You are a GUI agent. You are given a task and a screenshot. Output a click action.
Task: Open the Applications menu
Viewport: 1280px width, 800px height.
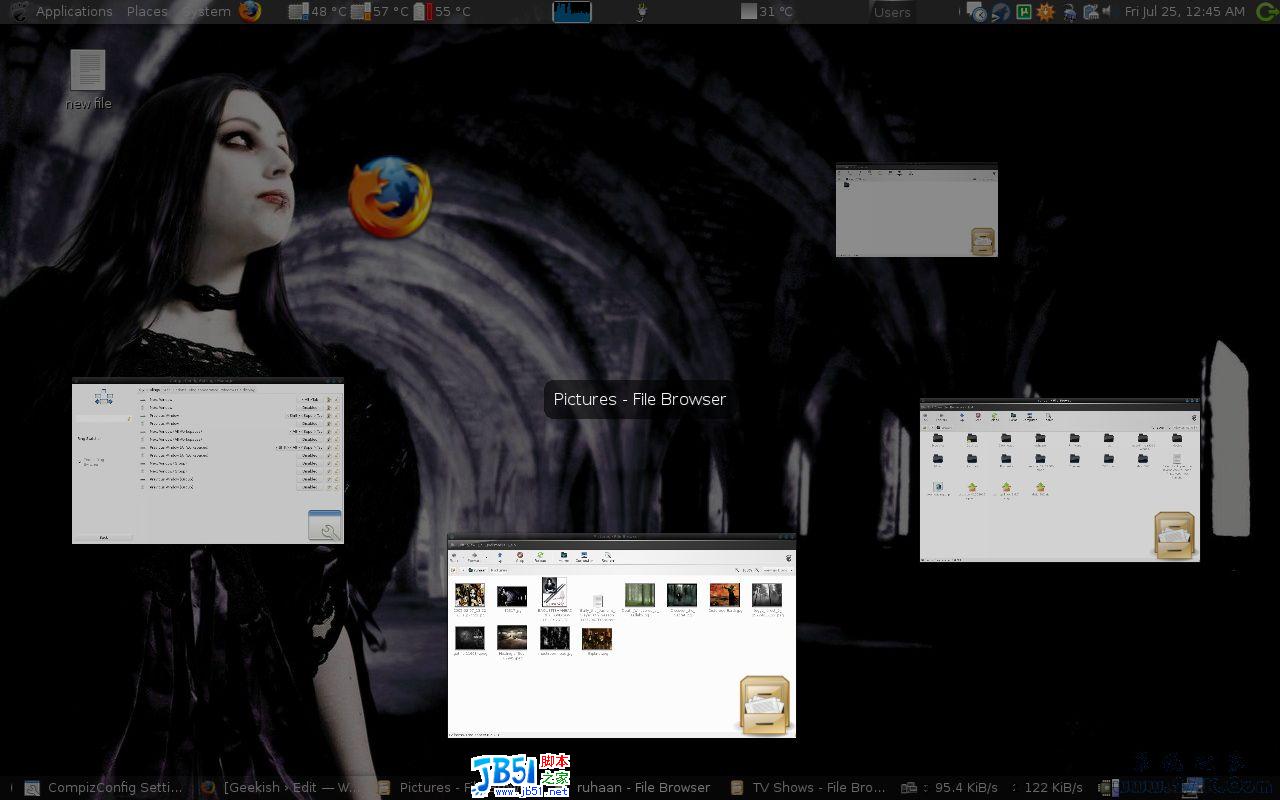[73, 12]
